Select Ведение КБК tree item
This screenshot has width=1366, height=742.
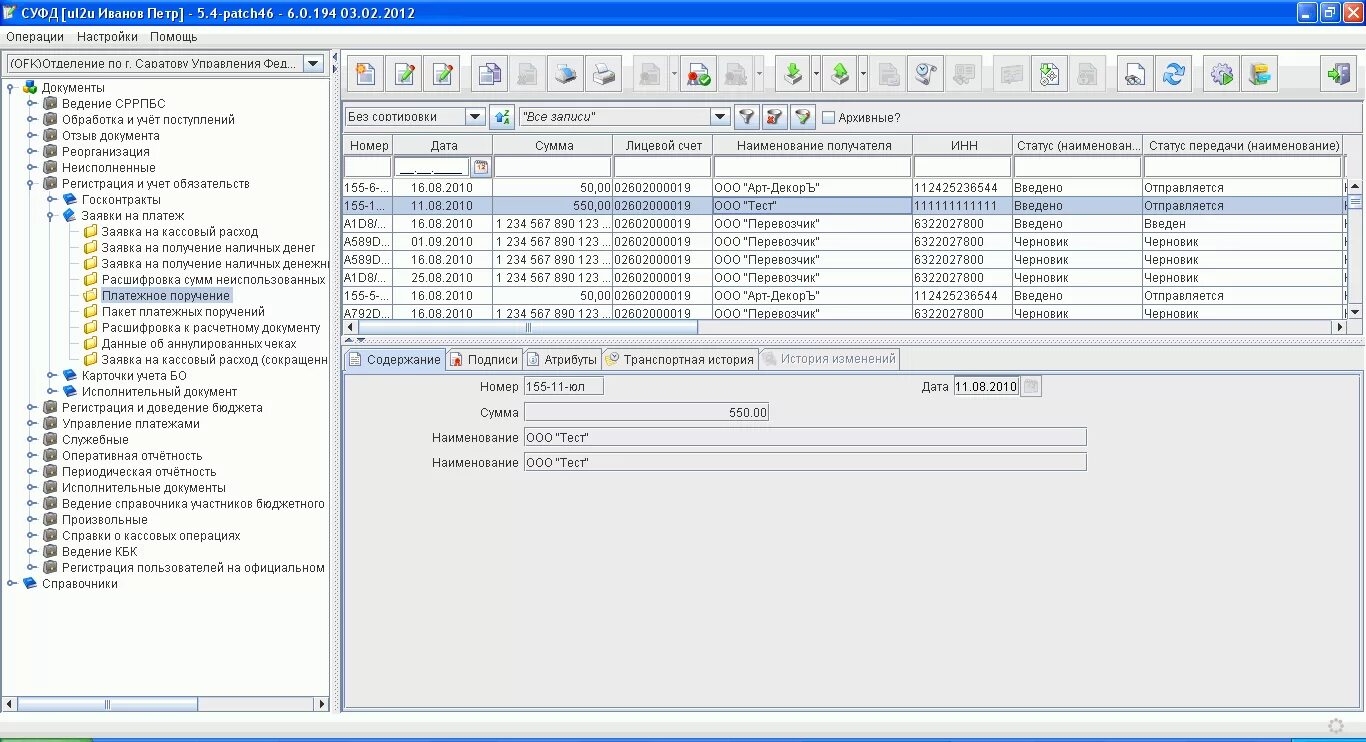99,551
